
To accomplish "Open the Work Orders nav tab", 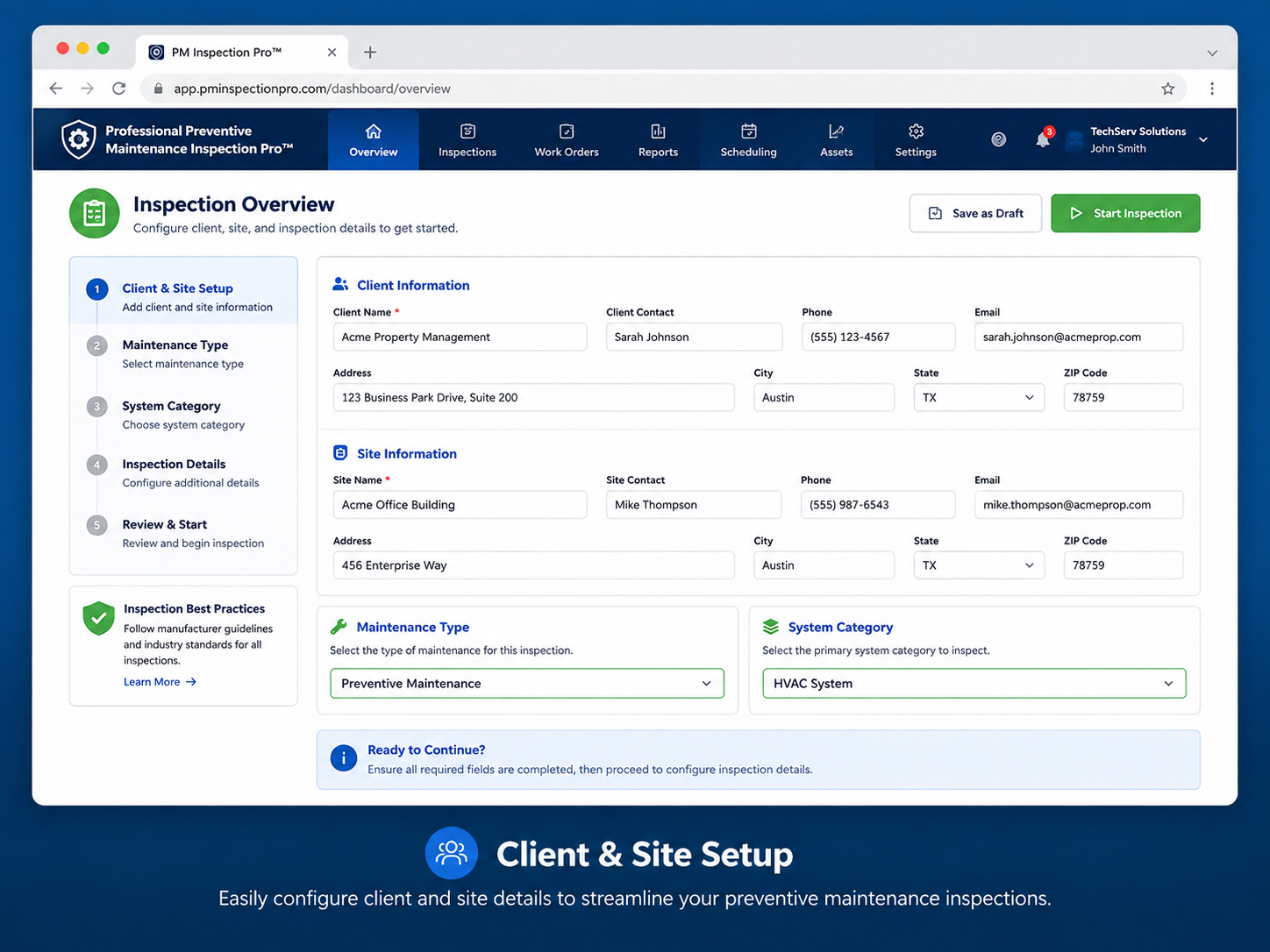I will tap(567, 139).
